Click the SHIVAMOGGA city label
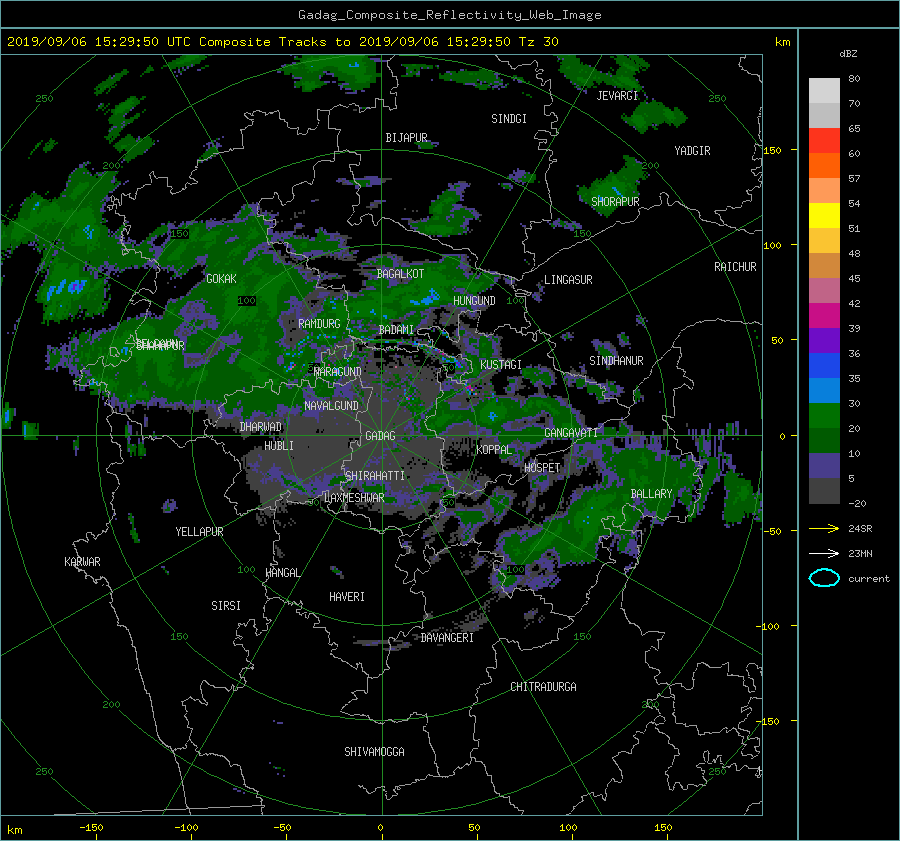This screenshot has height=841, width=900. coord(374,752)
